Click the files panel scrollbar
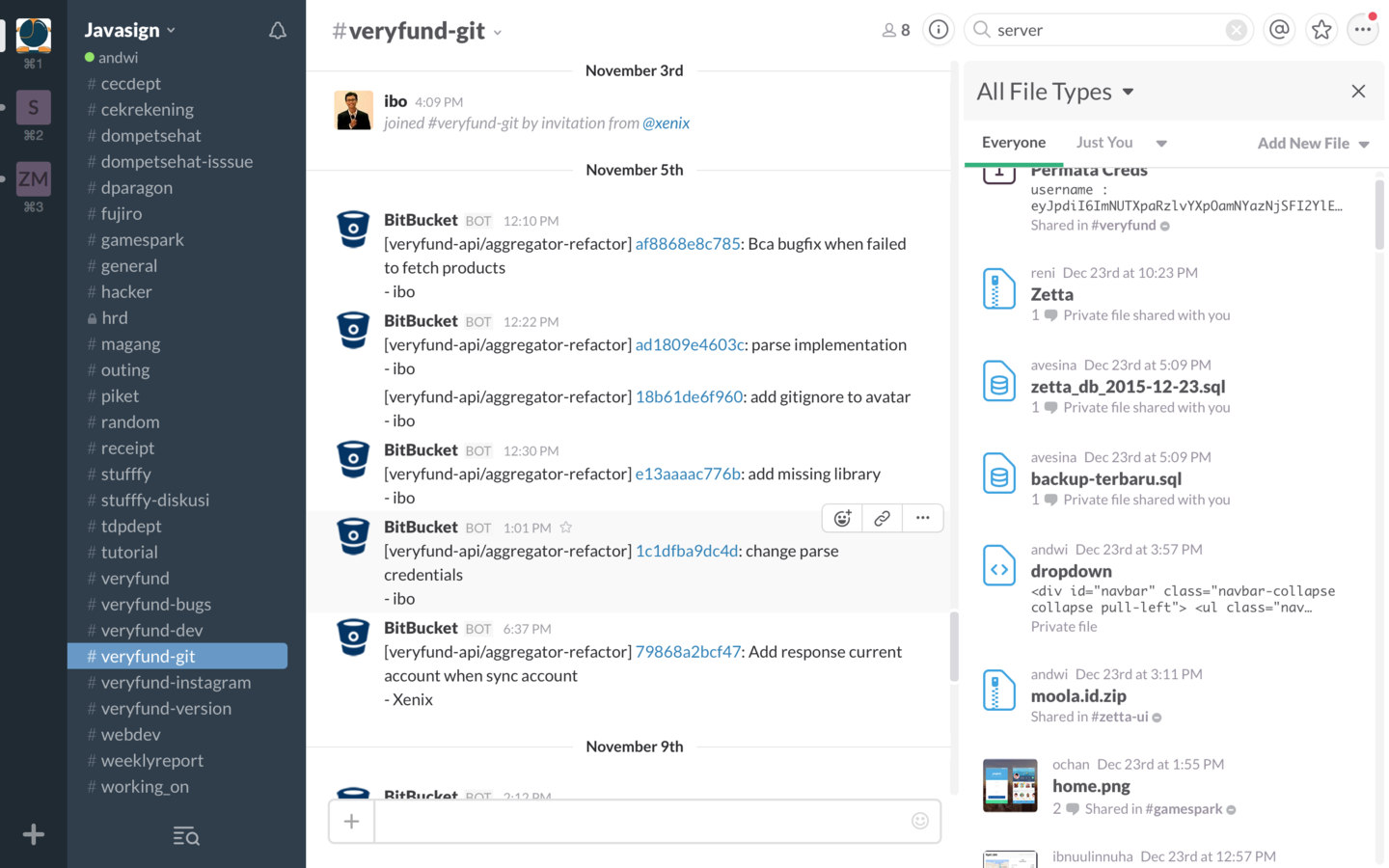 click(1379, 214)
